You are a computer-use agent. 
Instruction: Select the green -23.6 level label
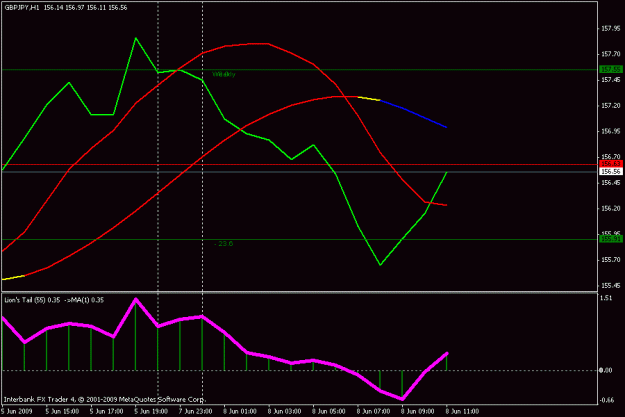tap(224, 244)
